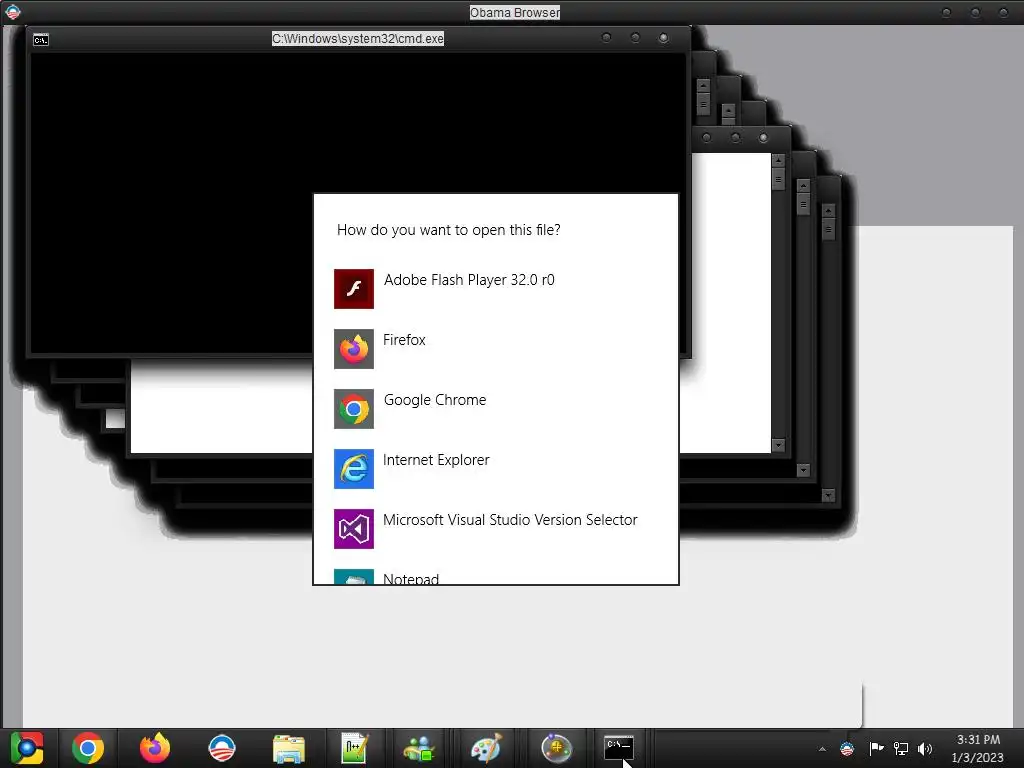Click the C:\Windows\system32\cmd.exe title text
The height and width of the screenshot is (768, 1024).
click(x=358, y=39)
